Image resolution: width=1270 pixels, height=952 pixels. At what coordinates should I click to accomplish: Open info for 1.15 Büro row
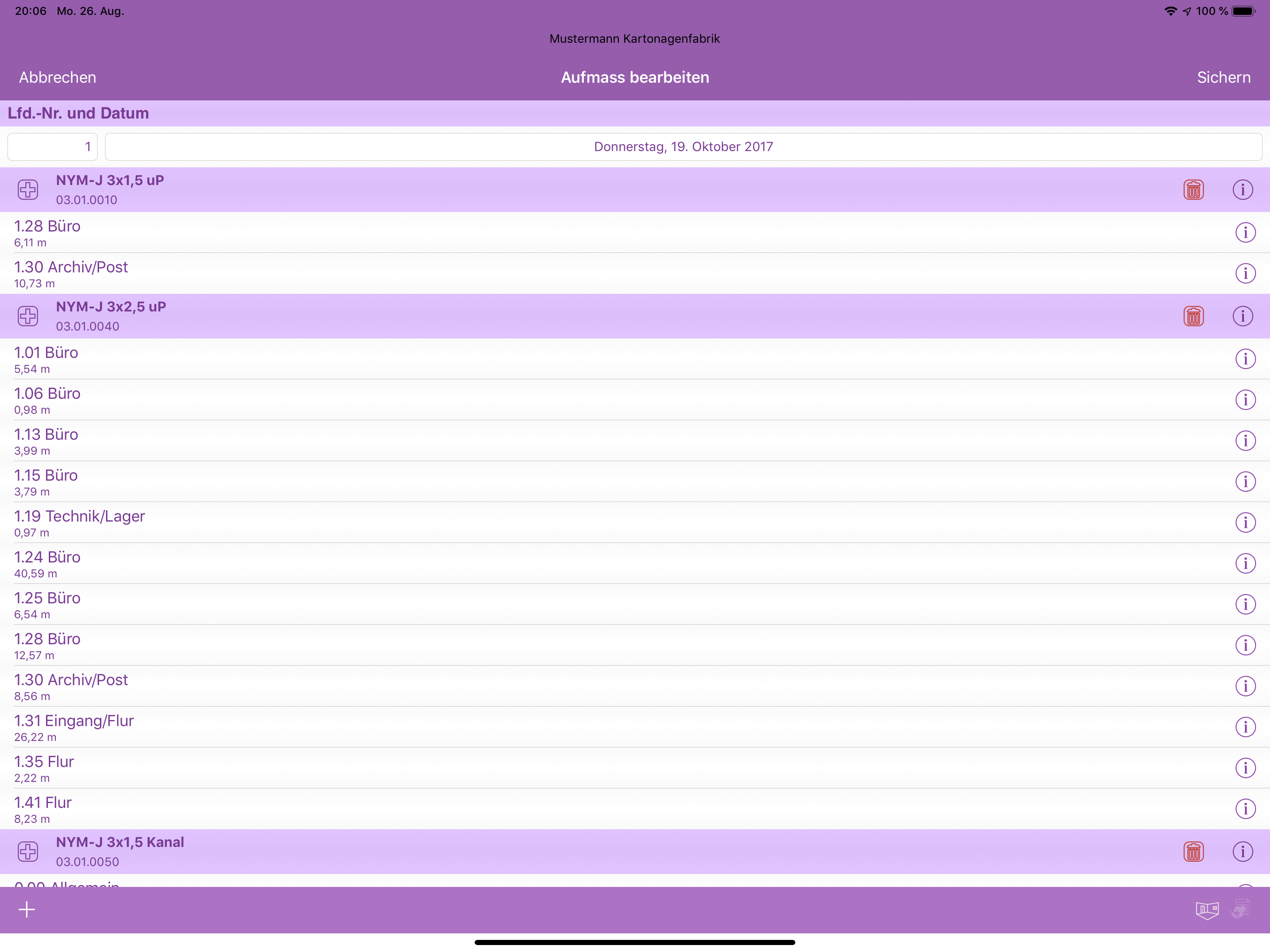tap(1245, 481)
